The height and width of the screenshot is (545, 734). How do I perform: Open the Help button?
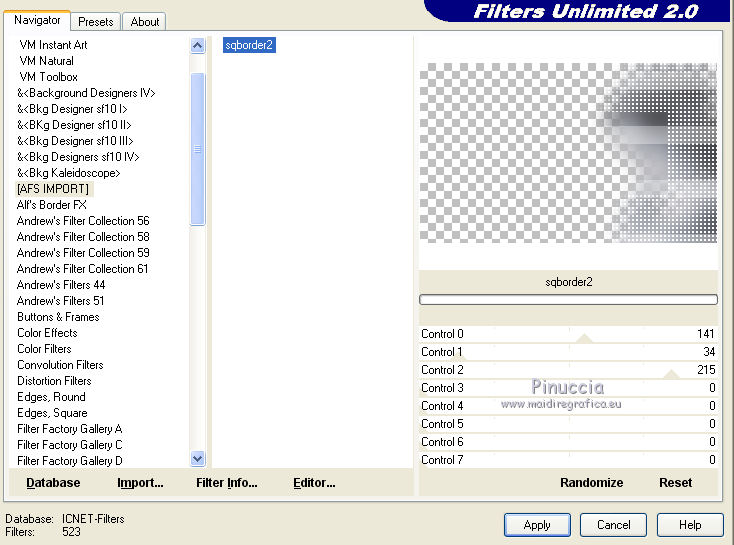click(690, 525)
